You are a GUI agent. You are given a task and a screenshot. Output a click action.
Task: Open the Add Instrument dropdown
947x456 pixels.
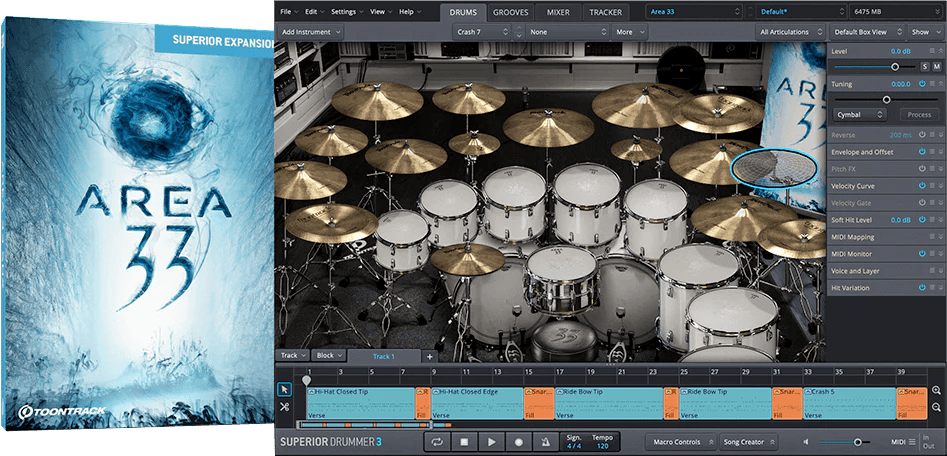tap(310, 32)
